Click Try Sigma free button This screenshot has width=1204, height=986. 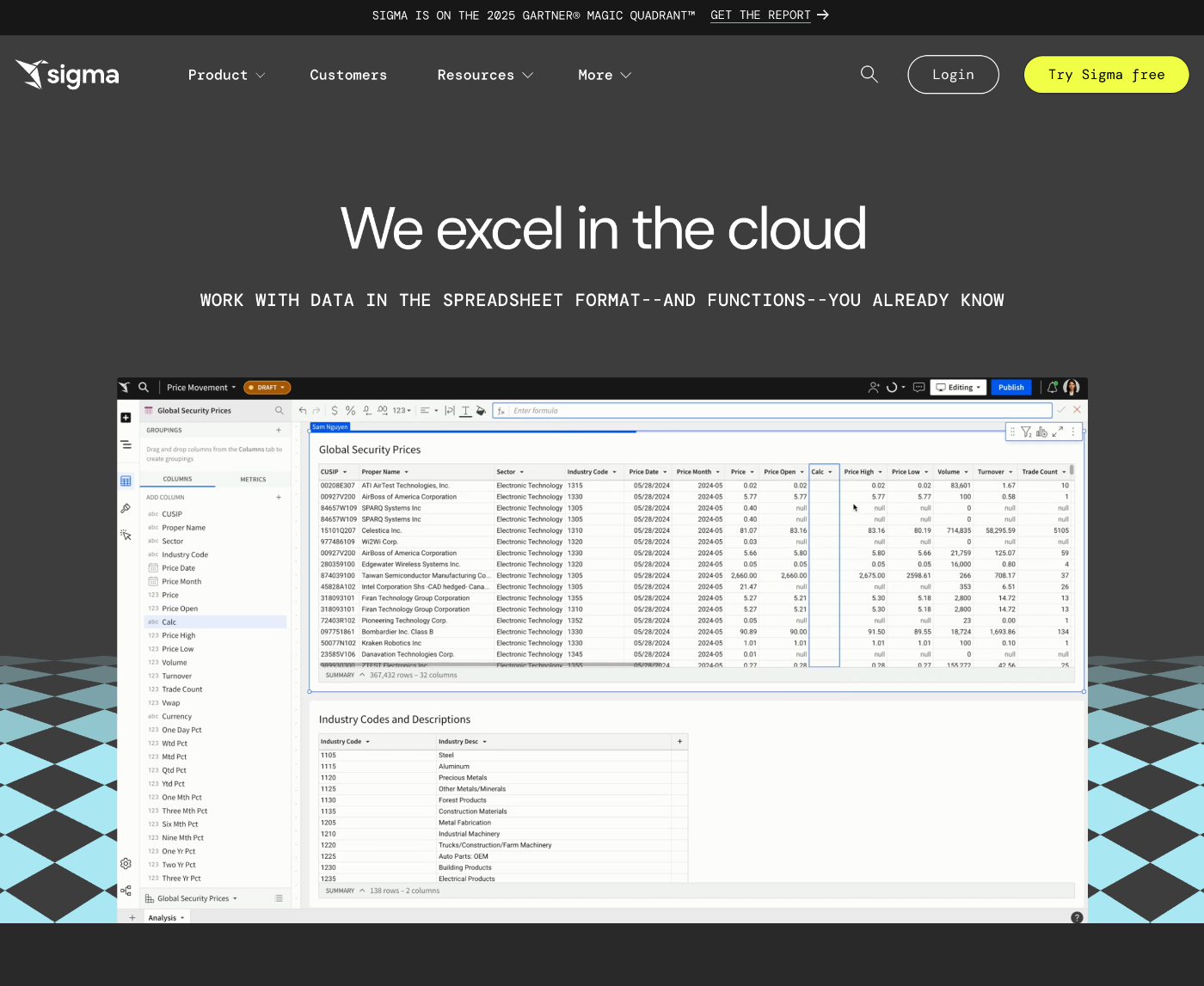tap(1106, 75)
